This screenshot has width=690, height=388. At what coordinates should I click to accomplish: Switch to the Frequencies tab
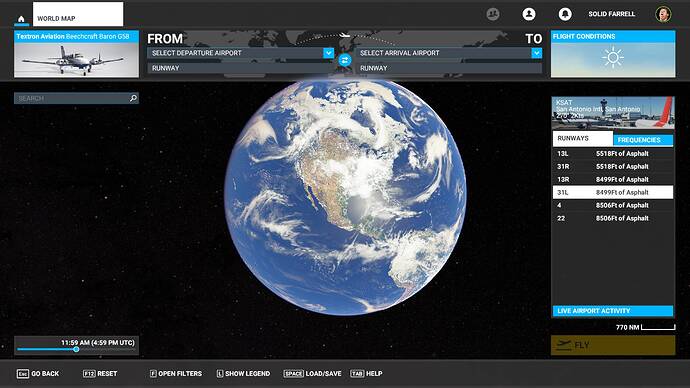(643, 140)
